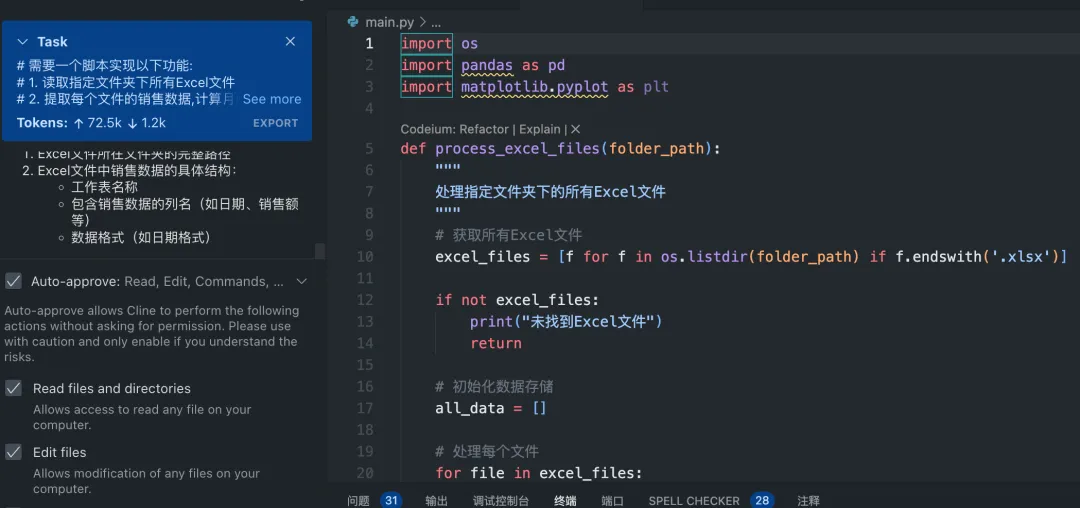
Task: Click 'excel_files =' assignment on line 10
Action: pos(493,257)
